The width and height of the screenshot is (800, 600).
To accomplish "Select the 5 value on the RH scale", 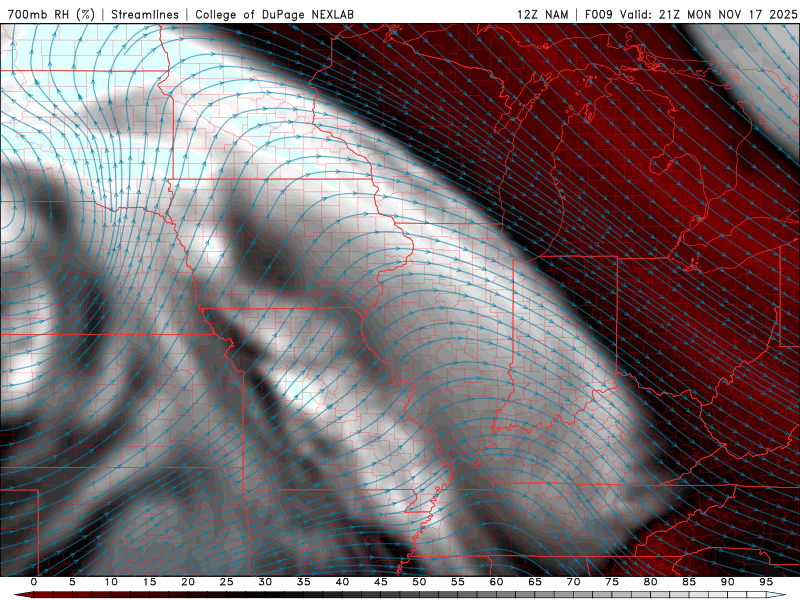I will tap(72, 582).
